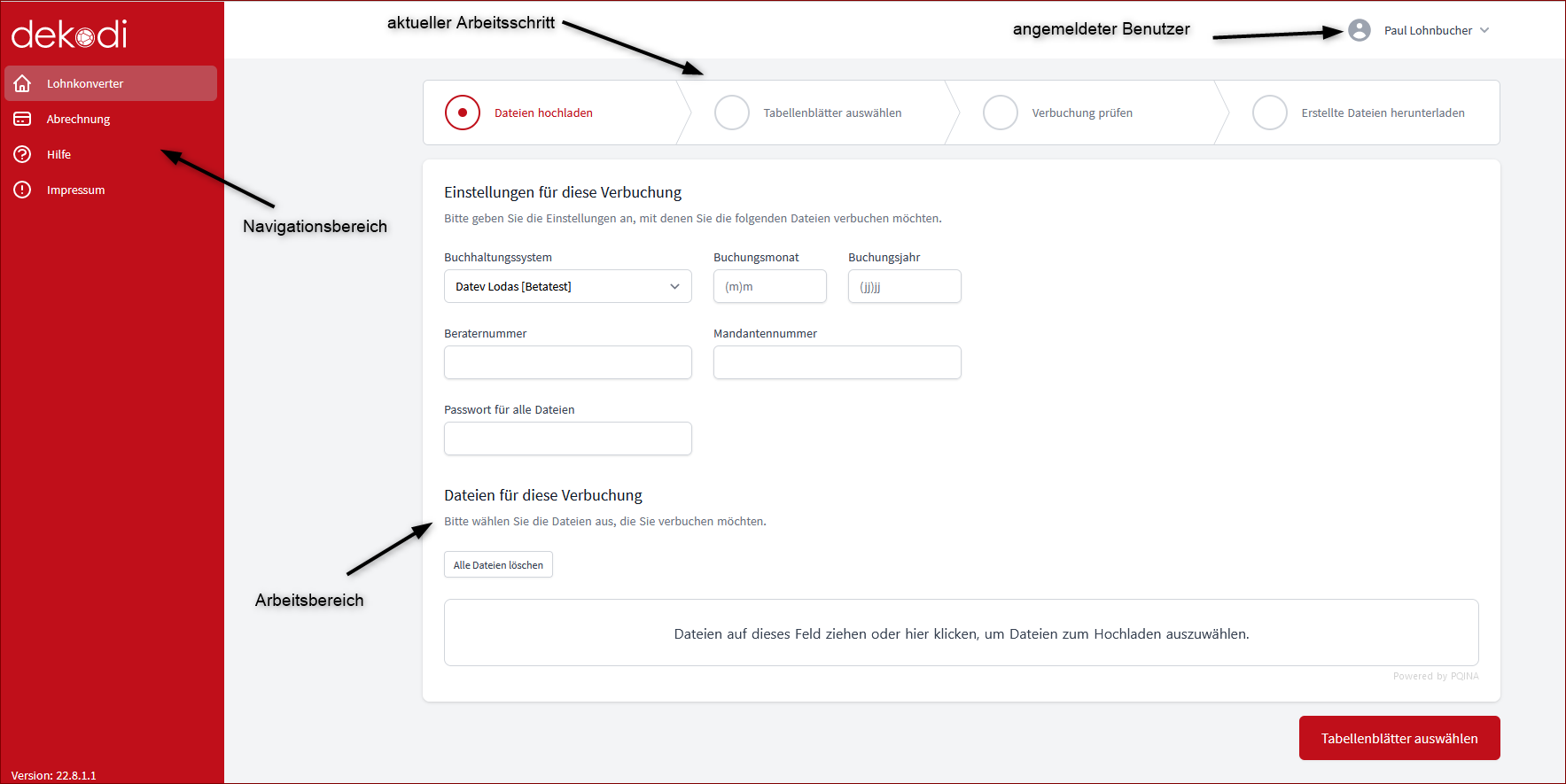This screenshot has height=784, width=1566.
Task: Select the 'Erstellte Dateien herunterladen' step circle
Action: (1269, 113)
